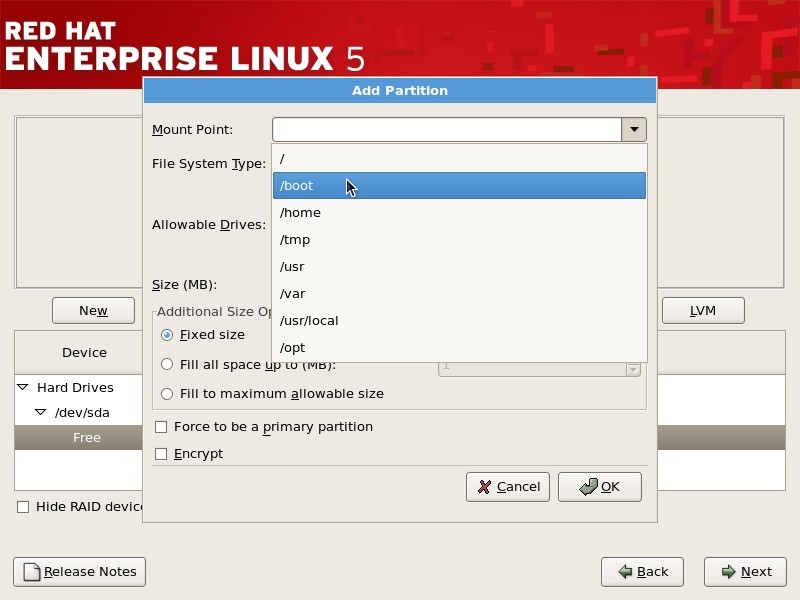Check Hide RAID device option
The width and height of the screenshot is (800, 600).
click(x=23, y=507)
